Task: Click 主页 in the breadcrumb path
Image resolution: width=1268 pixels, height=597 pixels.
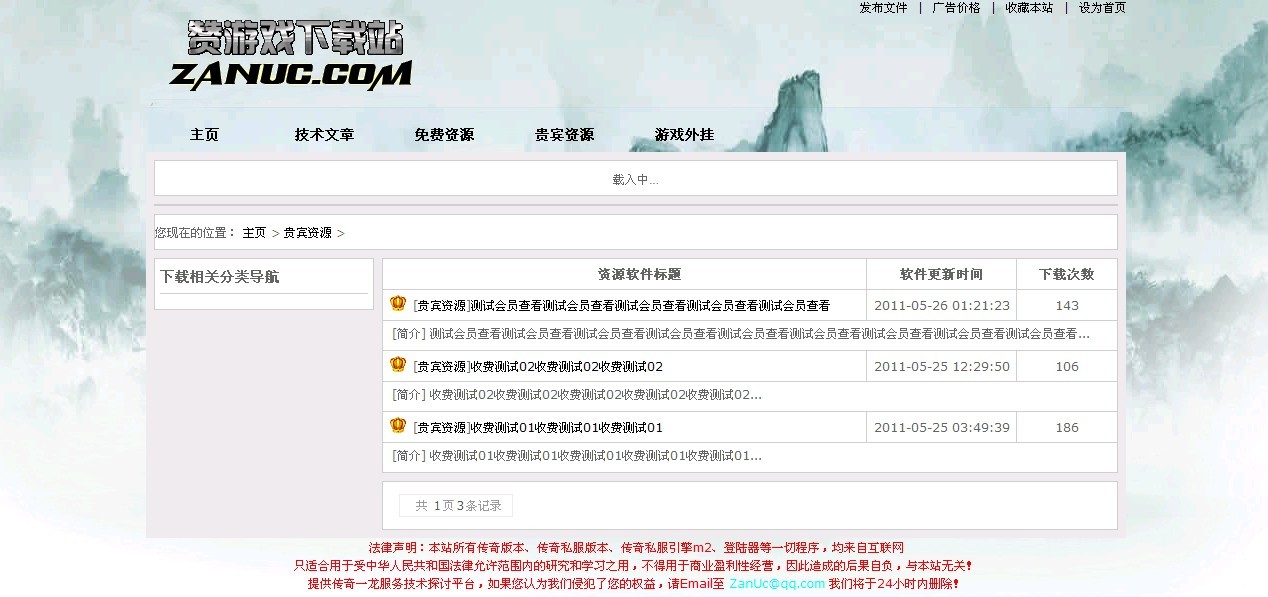Action: [254, 233]
